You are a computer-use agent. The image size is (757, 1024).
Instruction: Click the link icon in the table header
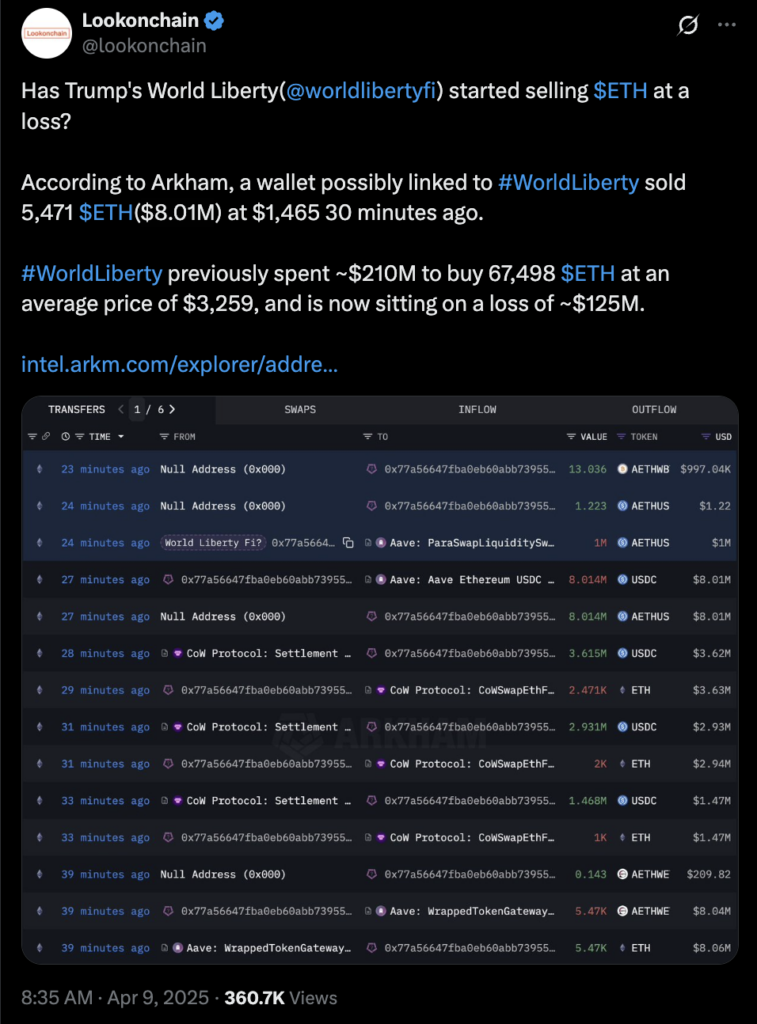tap(46, 437)
